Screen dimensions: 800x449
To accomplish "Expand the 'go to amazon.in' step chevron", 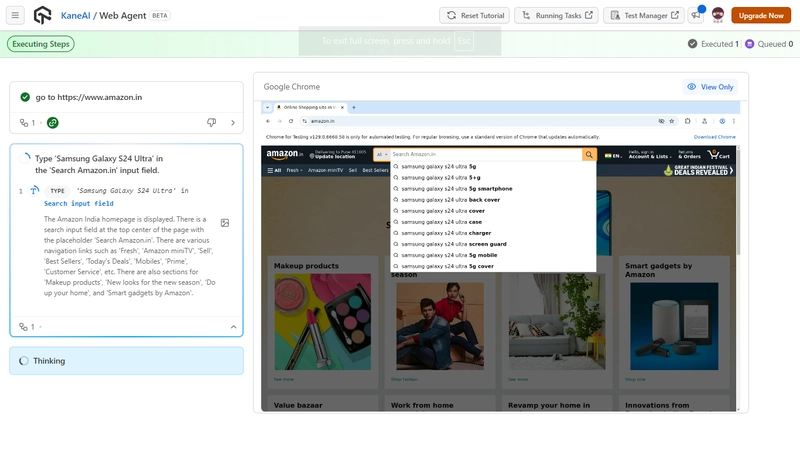I will [x=233, y=122].
